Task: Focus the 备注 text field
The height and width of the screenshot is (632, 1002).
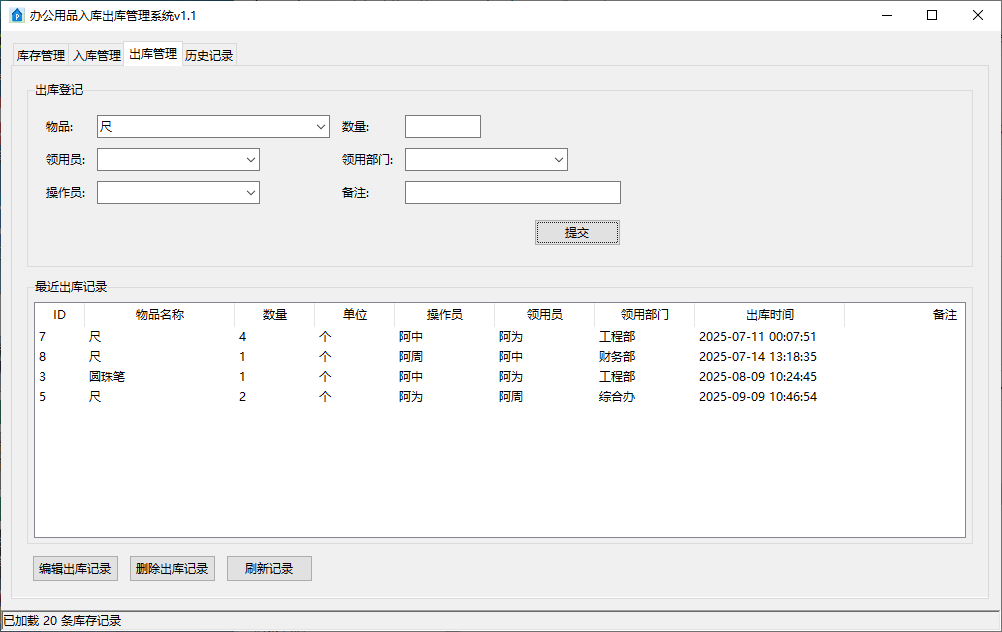Action: [x=512, y=193]
